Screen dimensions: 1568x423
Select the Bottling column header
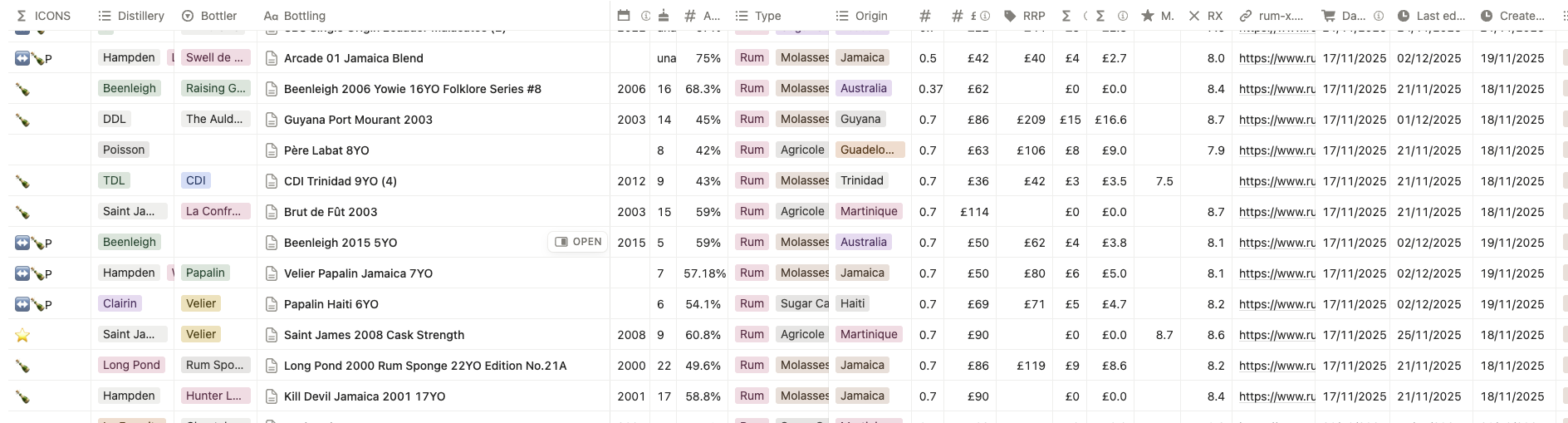coord(304,16)
